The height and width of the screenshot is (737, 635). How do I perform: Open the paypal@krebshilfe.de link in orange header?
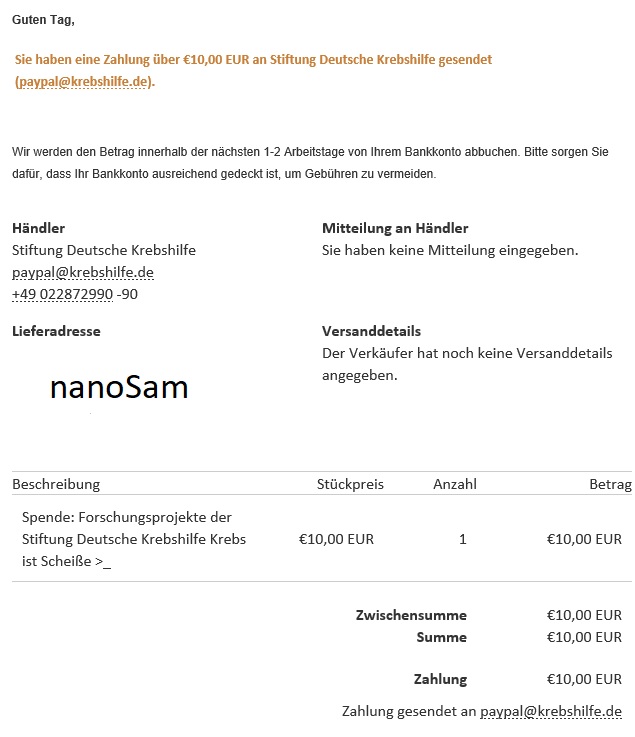[x=83, y=82]
